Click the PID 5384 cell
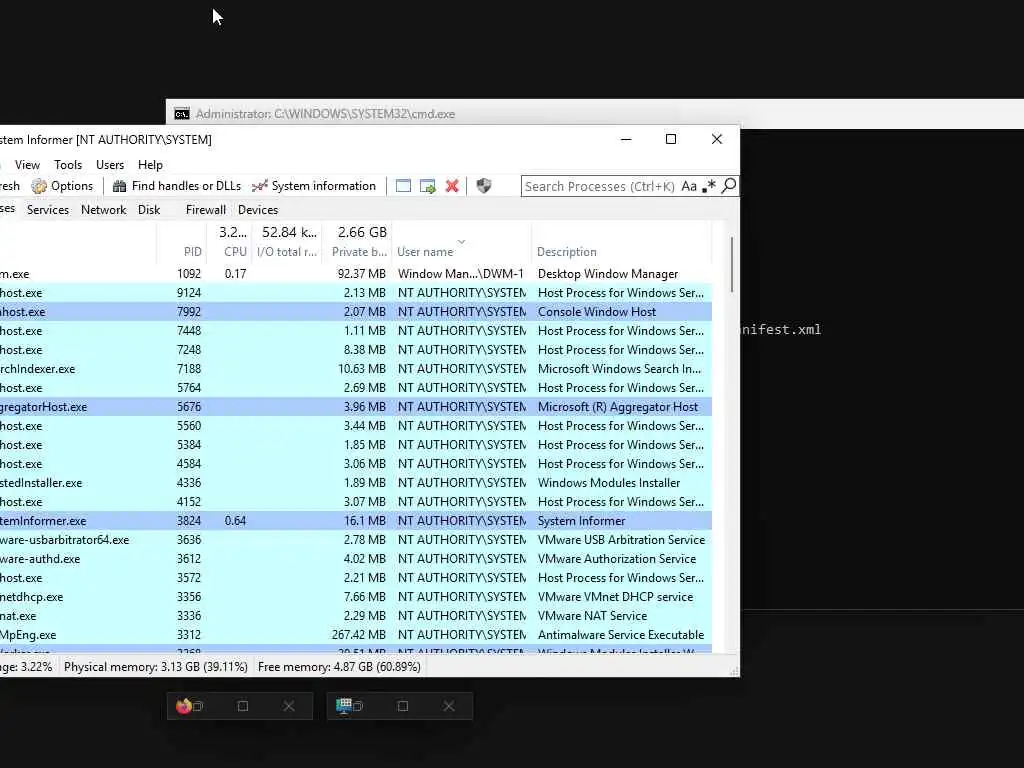 [x=189, y=445]
